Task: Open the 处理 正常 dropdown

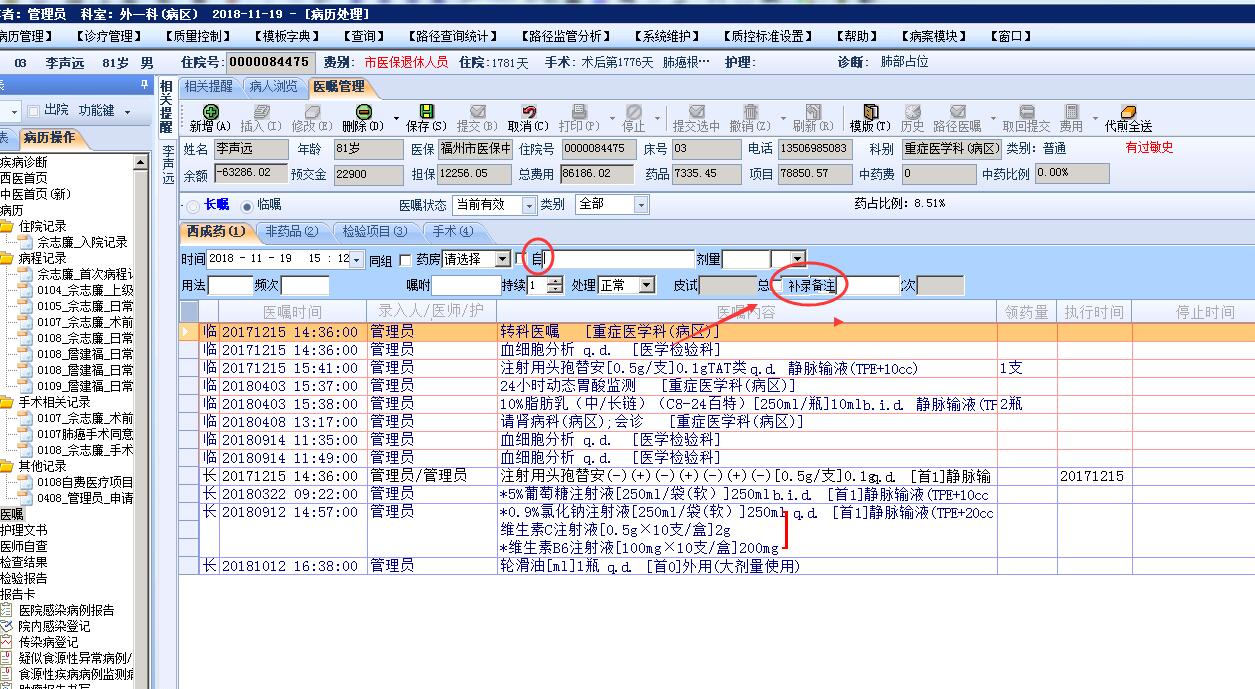Action: tap(647, 285)
